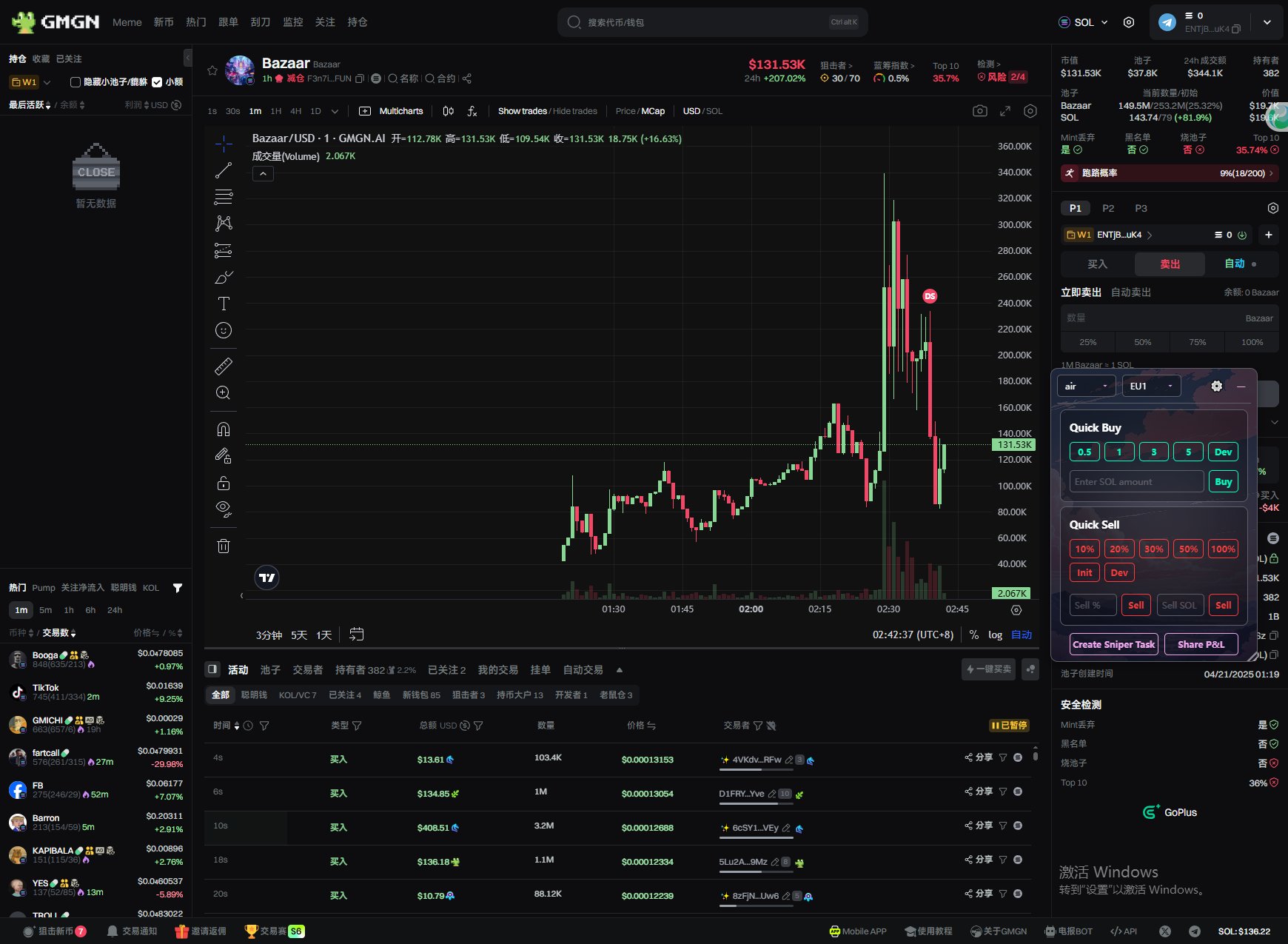Hide all drawings with eye icon
The height and width of the screenshot is (944, 1288).
tap(224, 509)
